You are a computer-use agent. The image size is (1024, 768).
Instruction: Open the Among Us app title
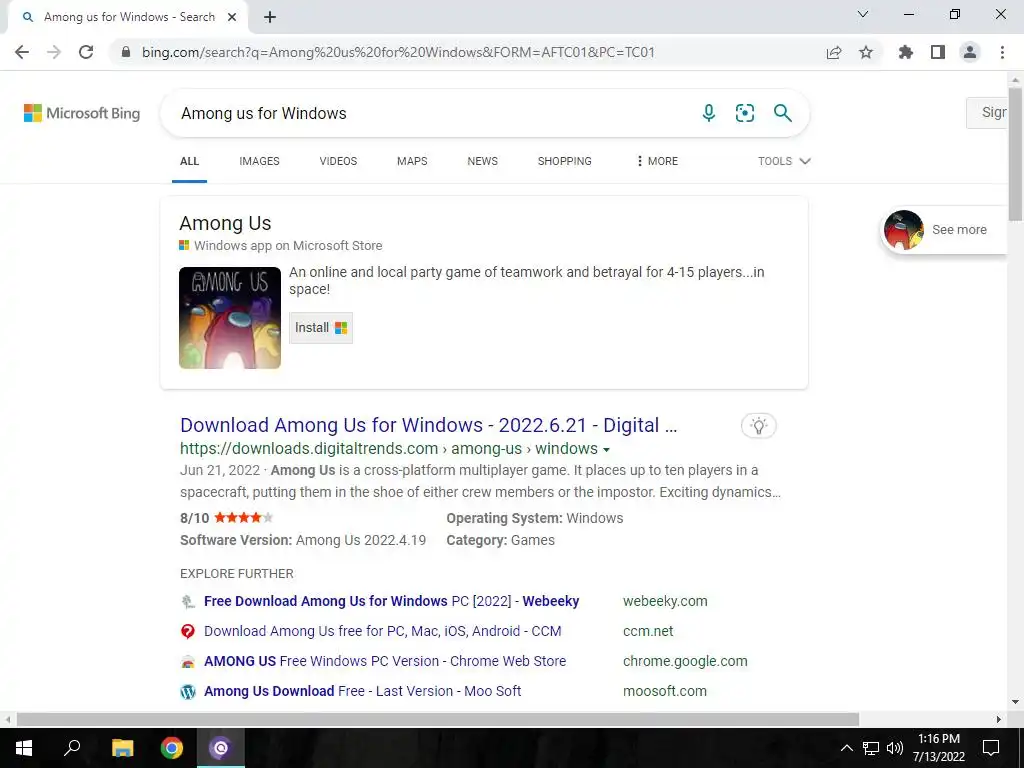pyautogui.click(x=225, y=223)
